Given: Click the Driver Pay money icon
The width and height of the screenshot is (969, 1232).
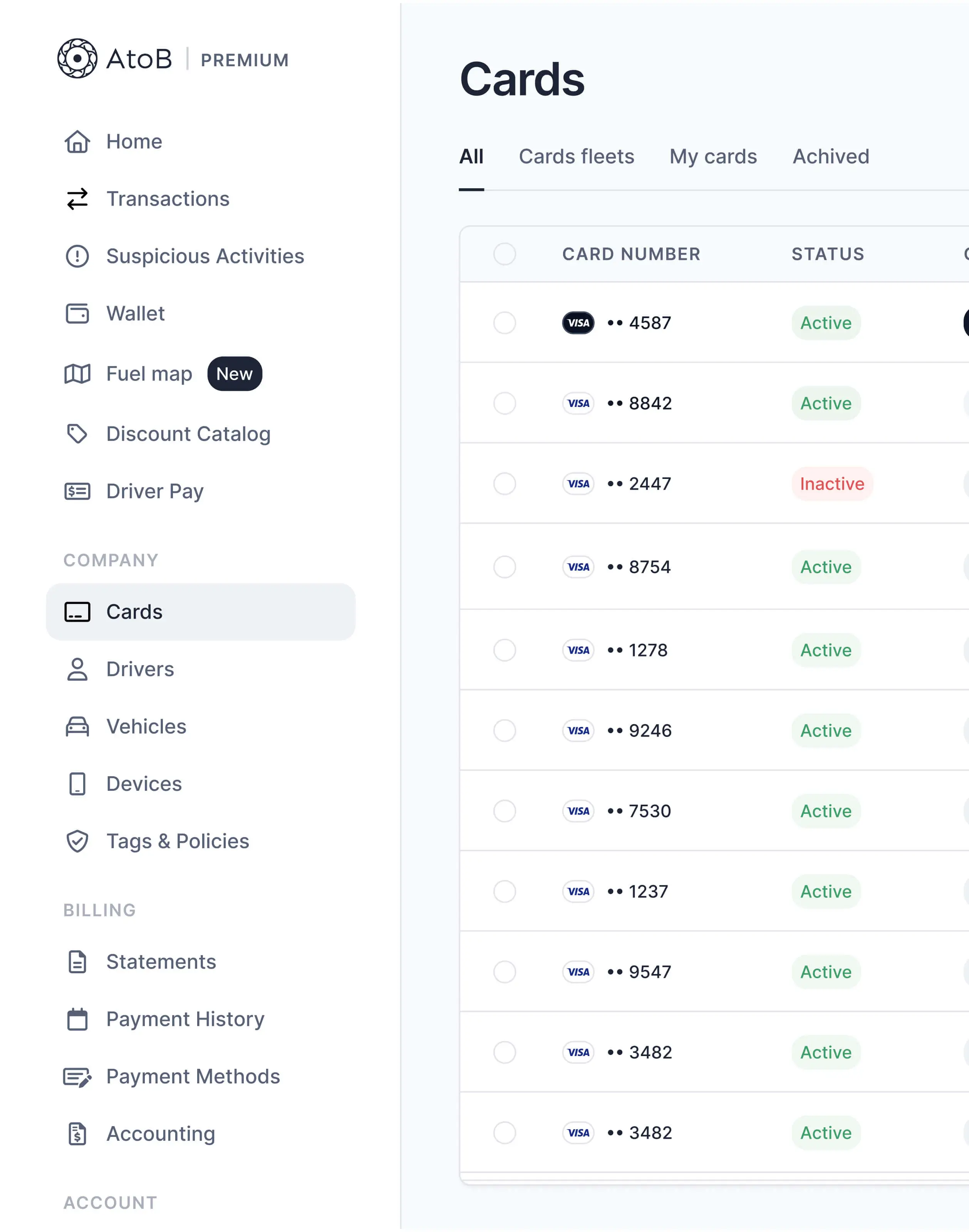Looking at the screenshot, I should coord(77,491).
